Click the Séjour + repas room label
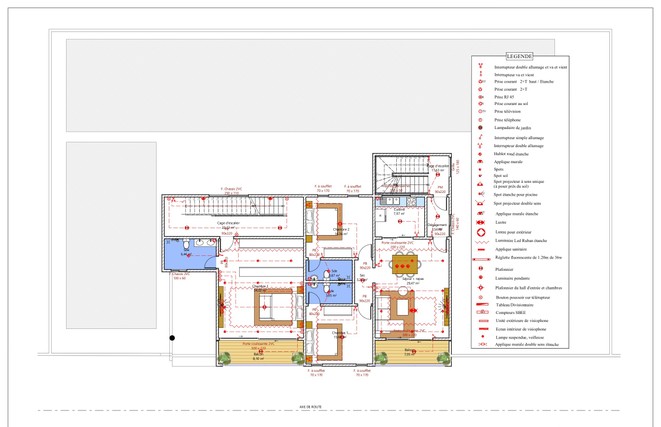Image resolution: width=661 pixels, height=427 pixels. [413, 279]
